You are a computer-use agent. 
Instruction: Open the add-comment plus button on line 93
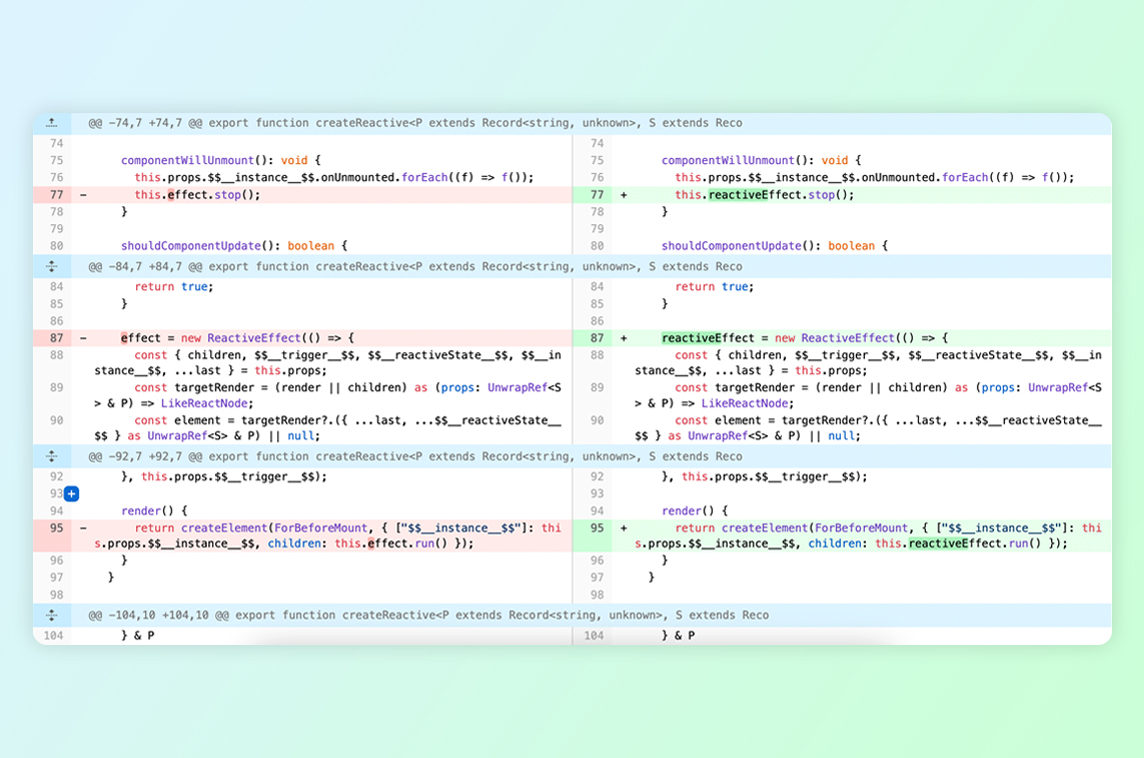[71, 494]
